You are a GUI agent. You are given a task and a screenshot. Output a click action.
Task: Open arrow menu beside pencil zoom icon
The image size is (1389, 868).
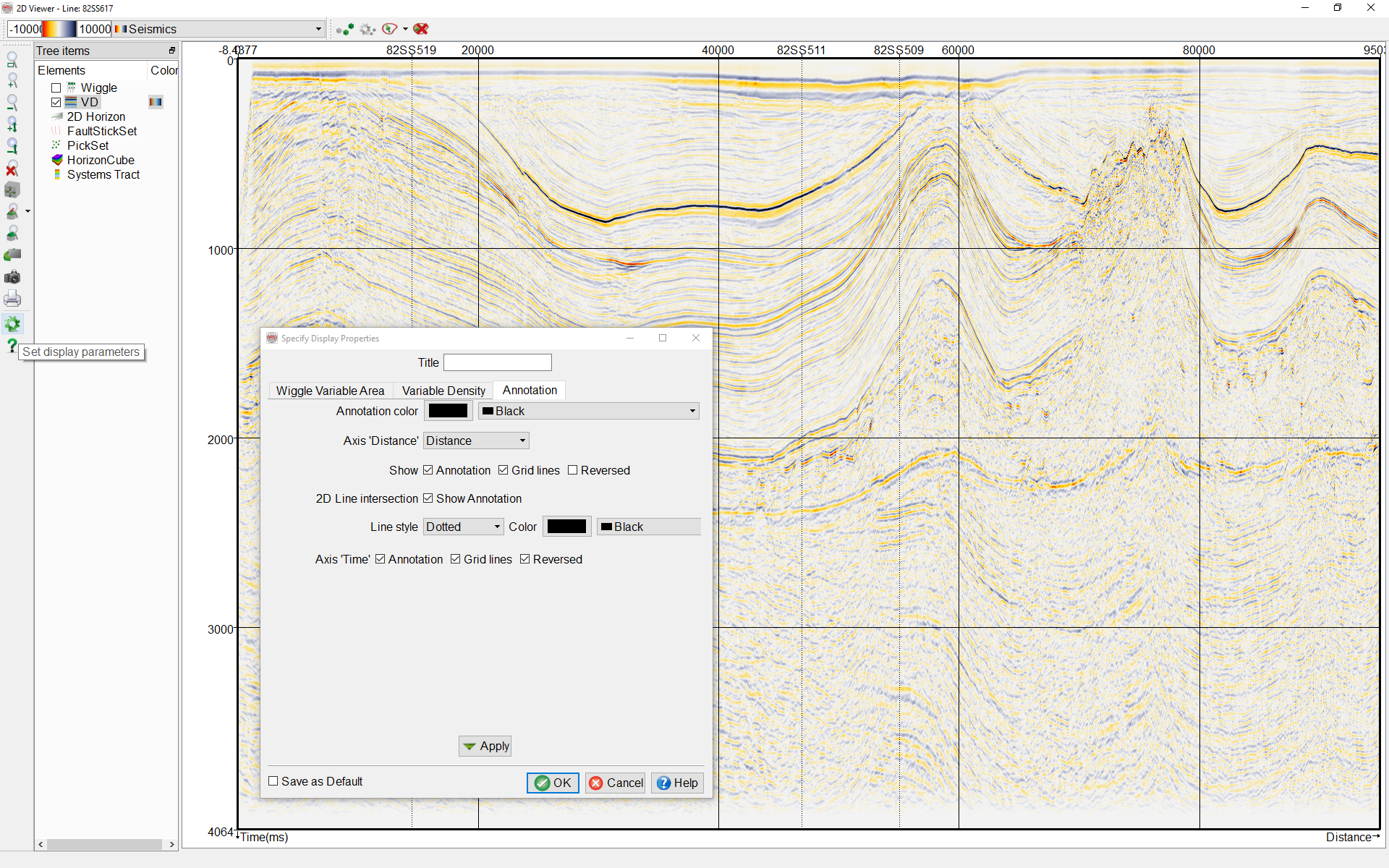(x=27, y=211)
